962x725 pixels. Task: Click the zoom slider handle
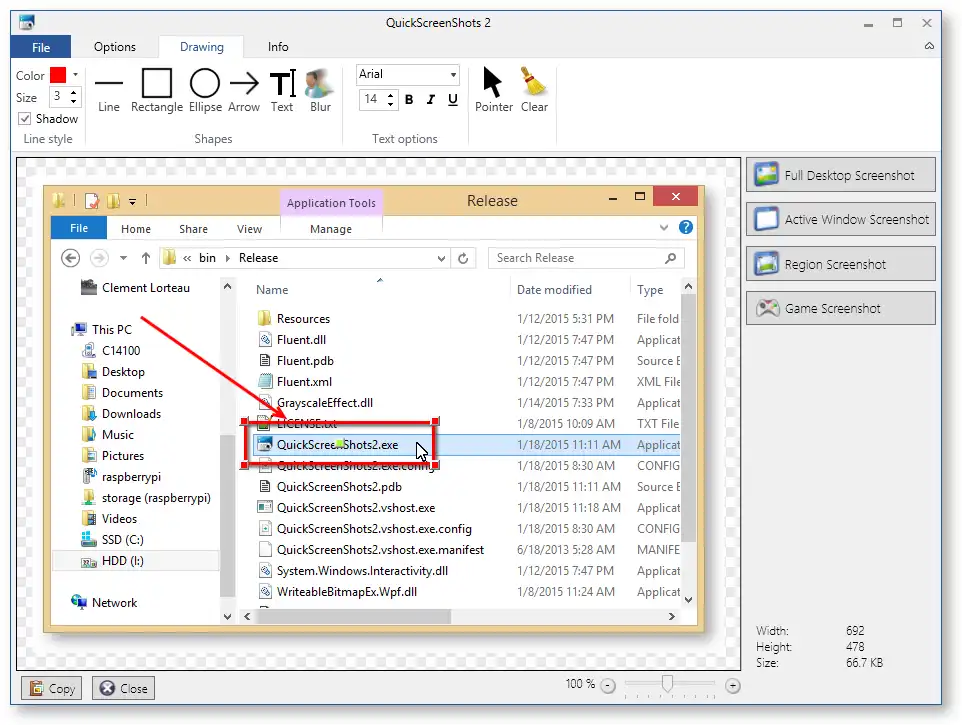668,683
